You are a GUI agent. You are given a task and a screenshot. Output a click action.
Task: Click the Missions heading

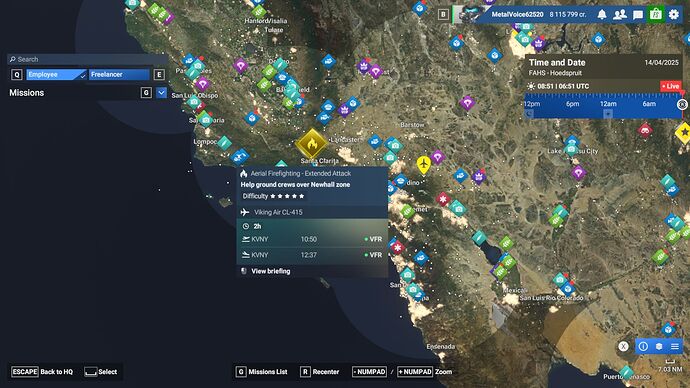(26, 93)
